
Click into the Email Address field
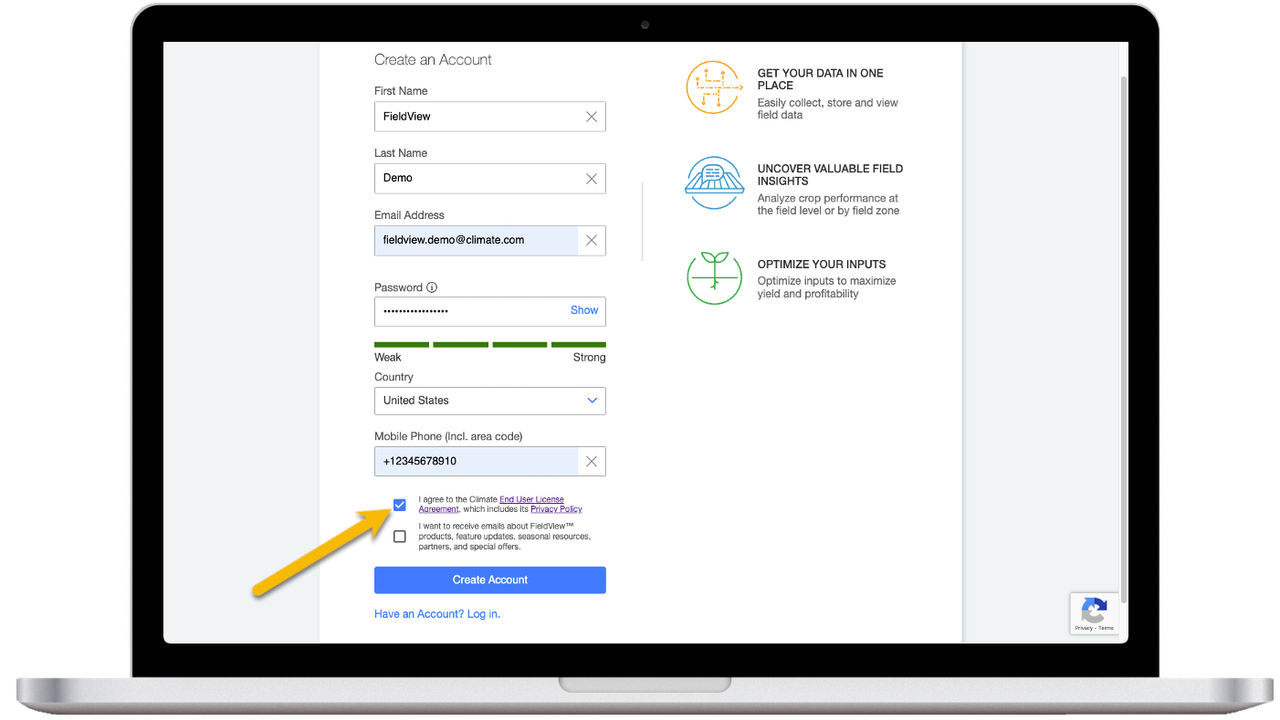coord(490,240)
